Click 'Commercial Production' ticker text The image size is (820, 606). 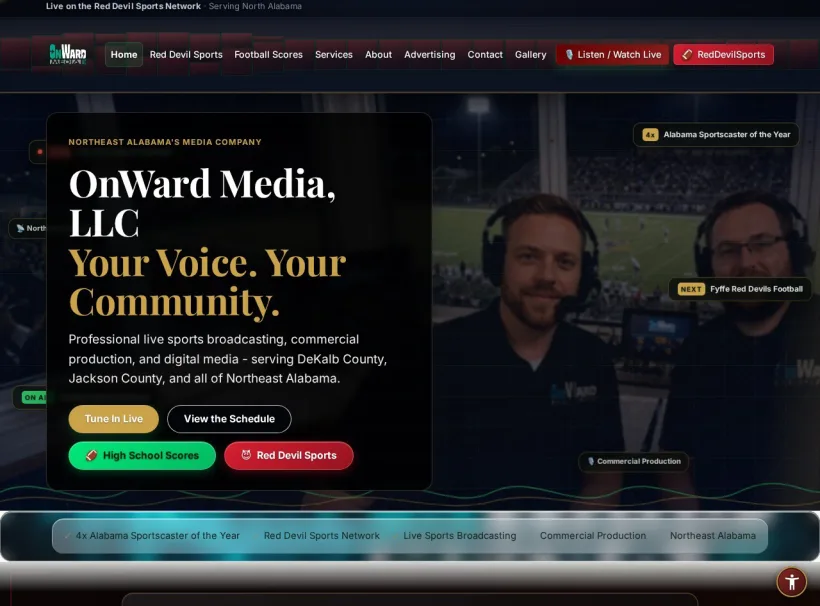coord(593,535)
